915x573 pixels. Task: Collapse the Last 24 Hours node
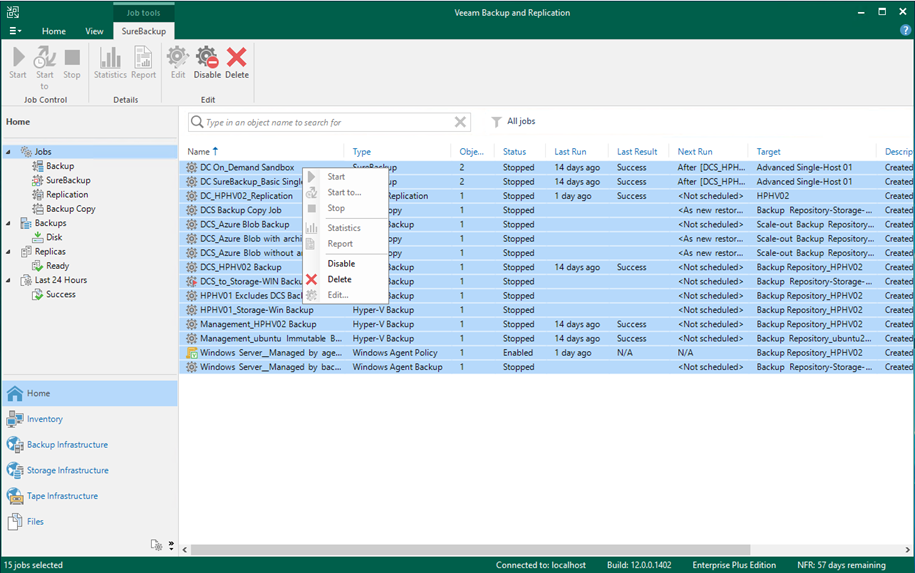(x=8, y=280)
